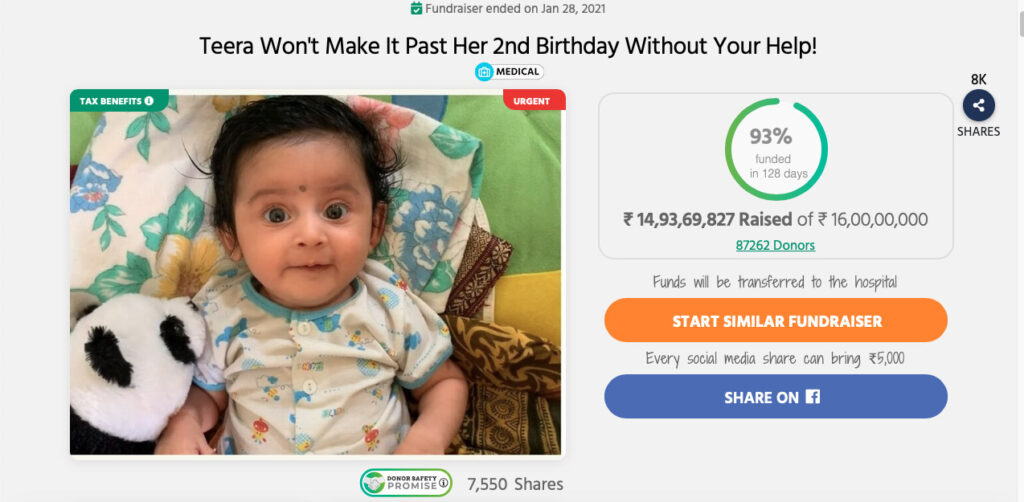This screenshot has height=502, width=1024.
Task: Click the round share icon button
Action: (x=978, y=105)
